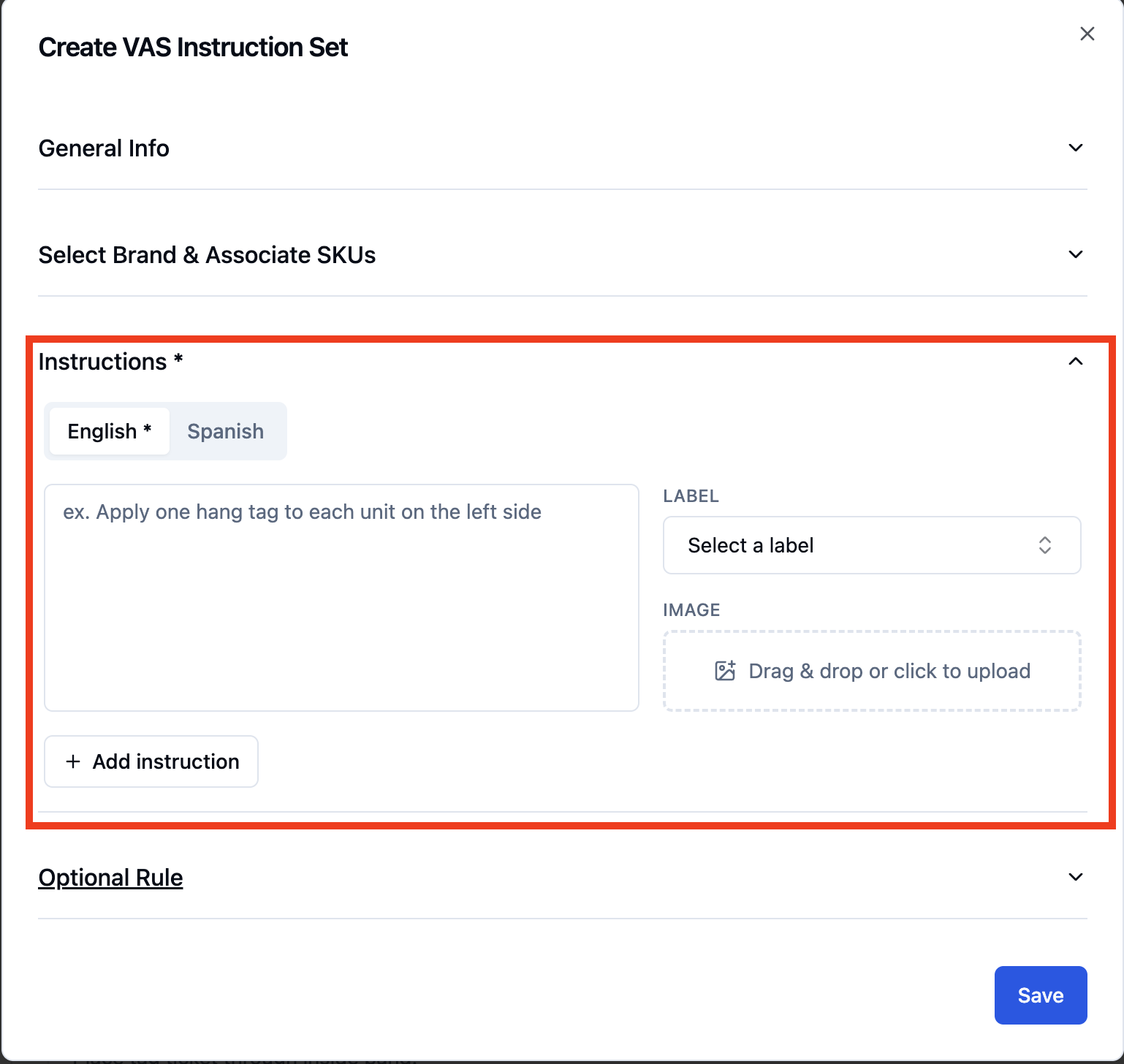
Task: Click the LABEL field caption
Action: click(691, 496)
